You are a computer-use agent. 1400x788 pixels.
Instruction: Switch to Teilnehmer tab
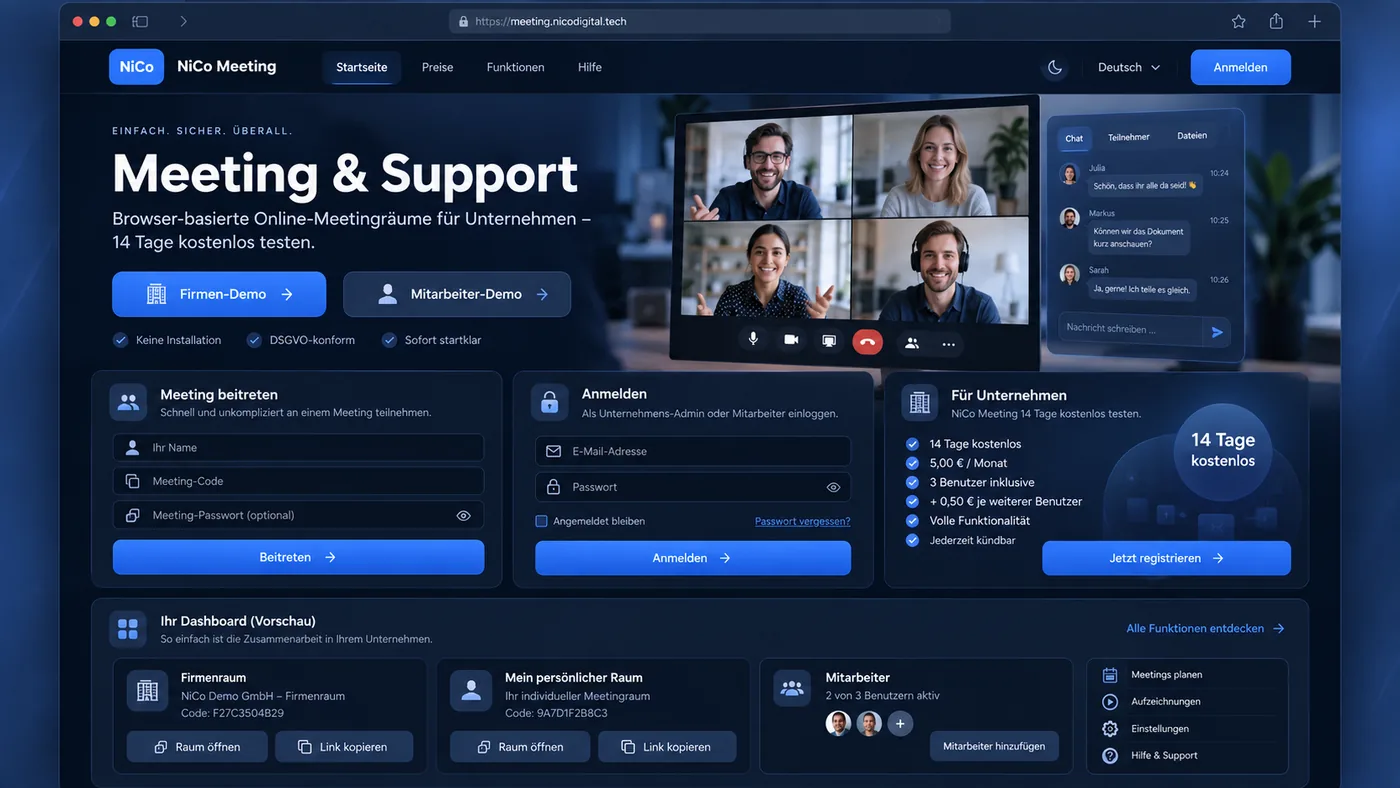1129,137
